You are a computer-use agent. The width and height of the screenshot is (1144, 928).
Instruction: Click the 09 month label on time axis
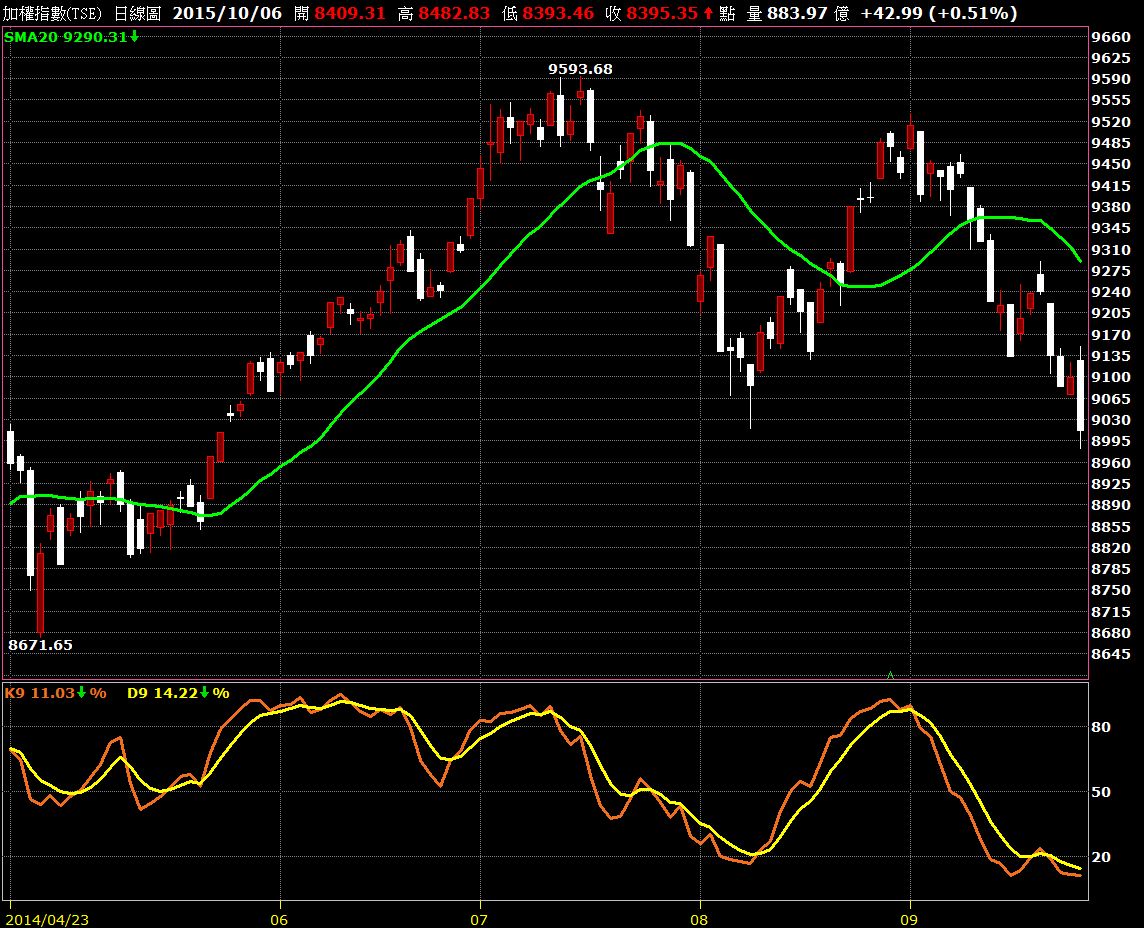point(909,919)
